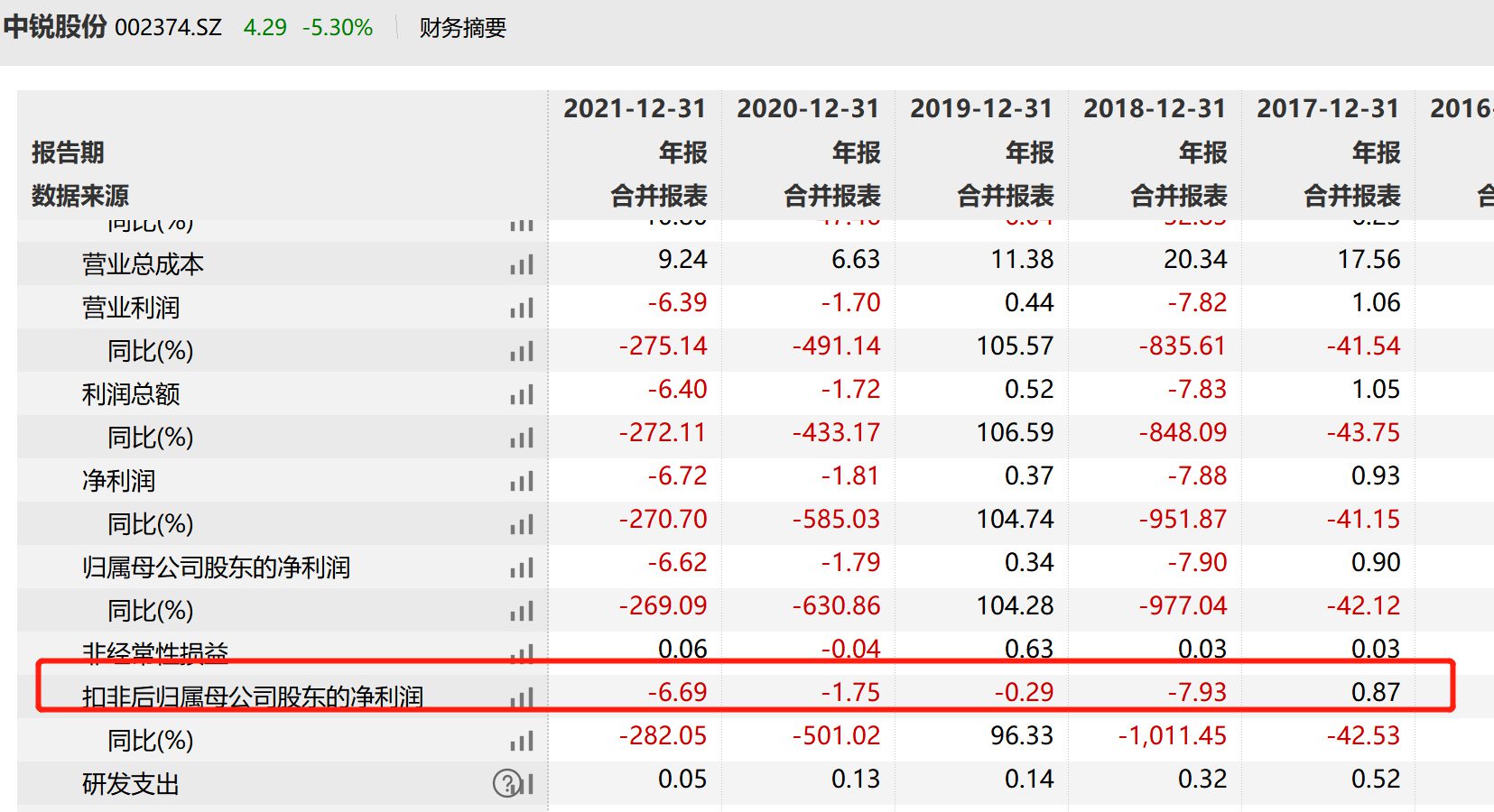This screenshot has width=1494, height=812.
Task: Click the 96.33 year-over-year value
Action: click(1022, 736)
